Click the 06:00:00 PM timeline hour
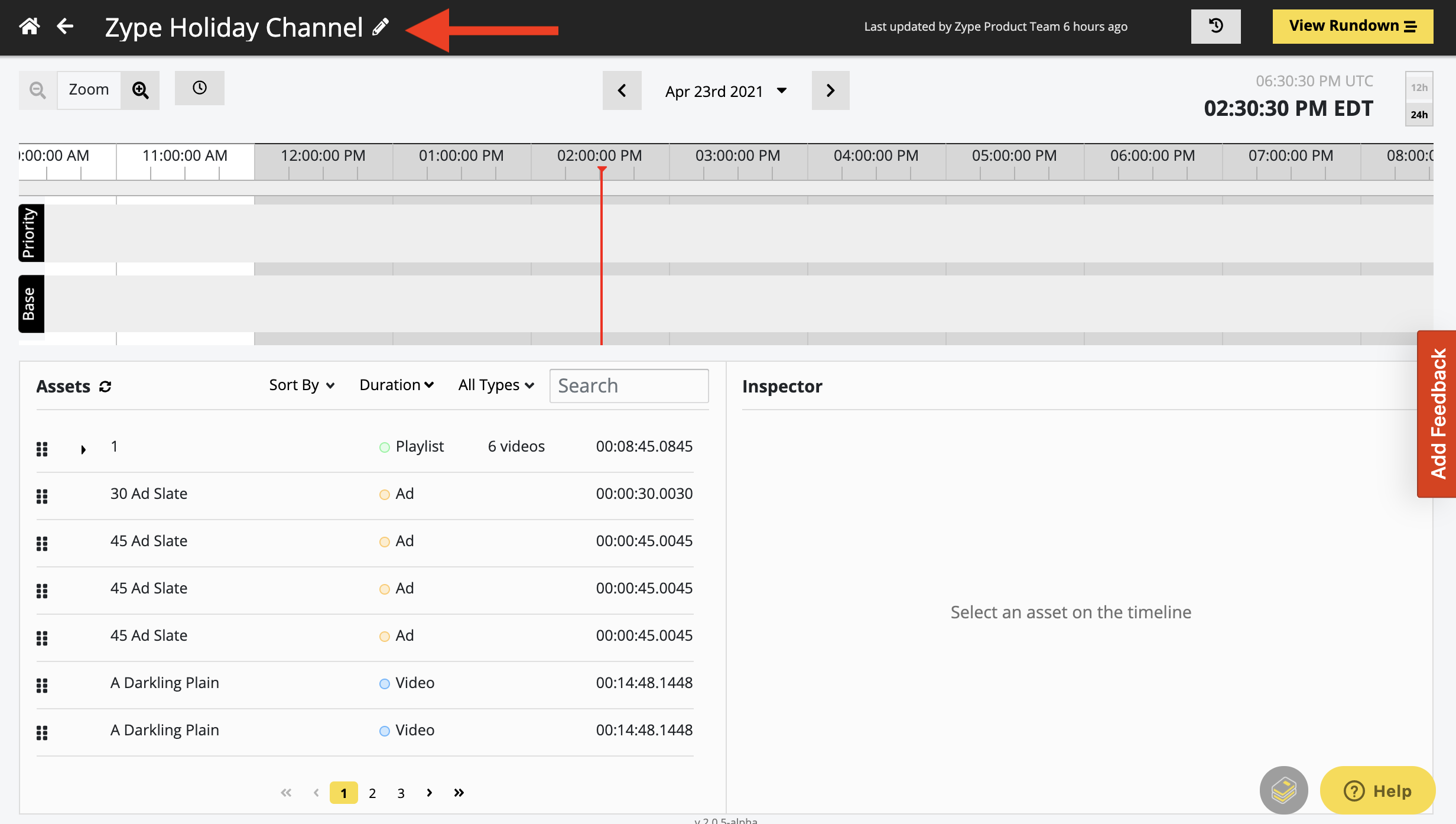The height and width of the screenshot is (824, 1456). pos(1152,155)
